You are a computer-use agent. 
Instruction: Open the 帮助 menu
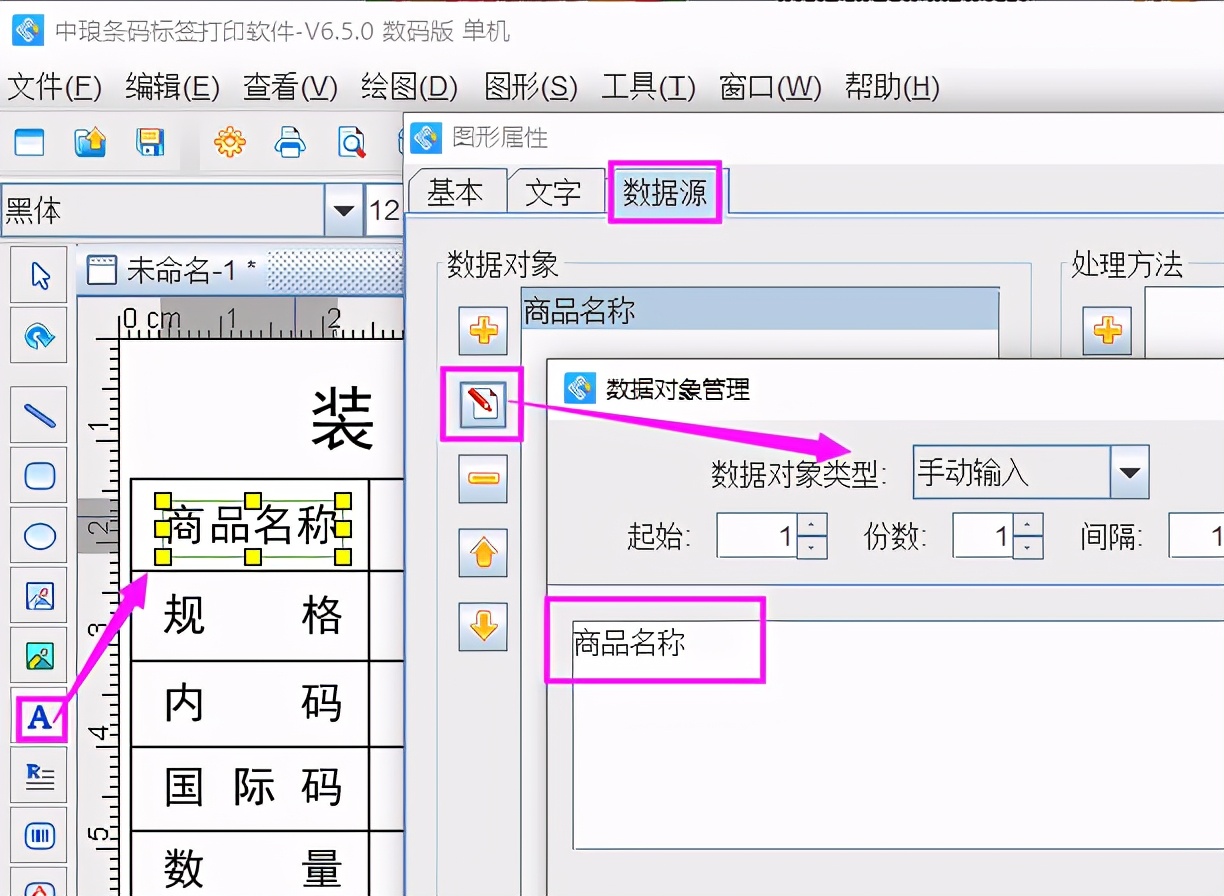892,88
